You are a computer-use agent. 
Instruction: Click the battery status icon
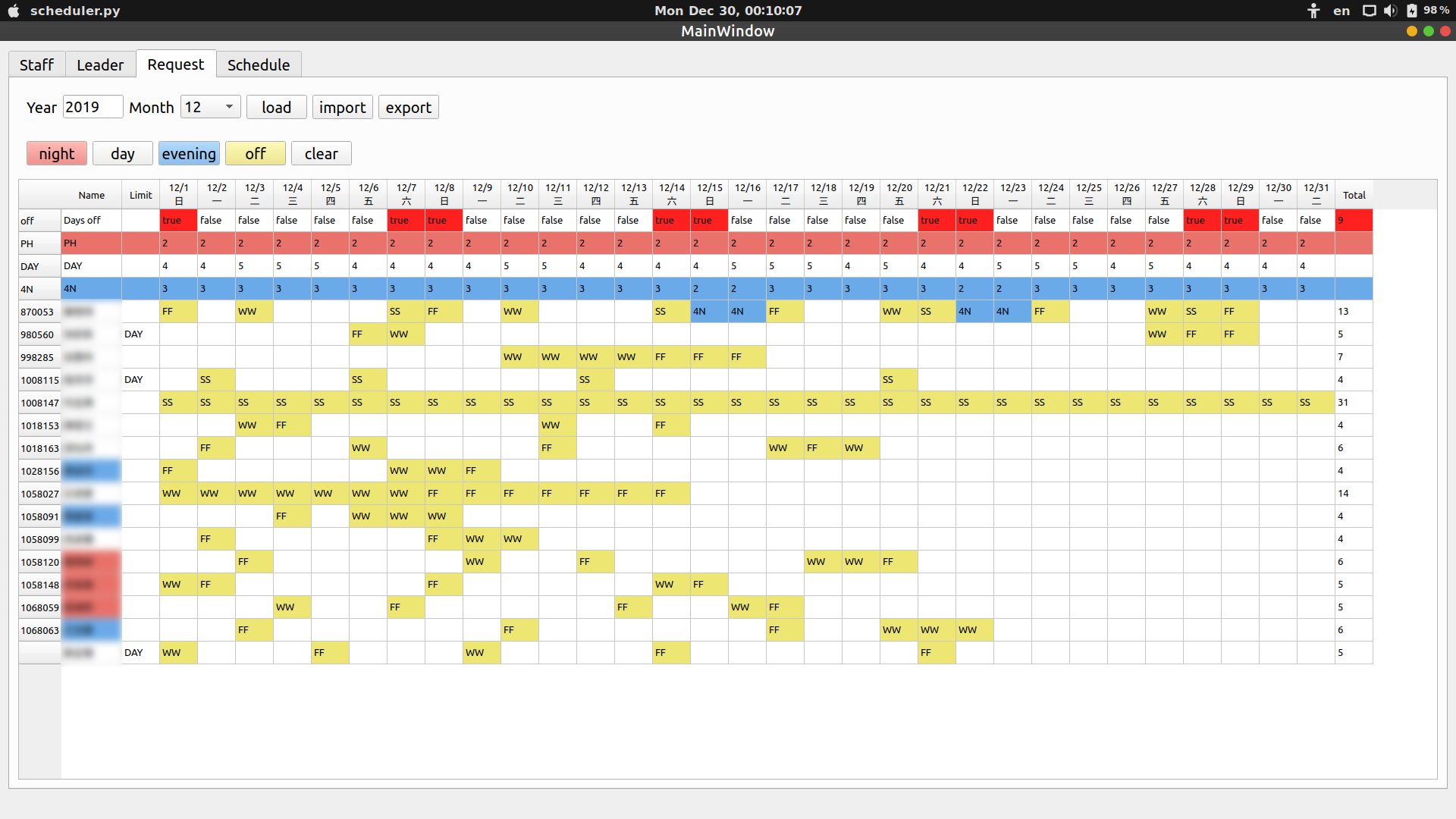[1411, 11]
